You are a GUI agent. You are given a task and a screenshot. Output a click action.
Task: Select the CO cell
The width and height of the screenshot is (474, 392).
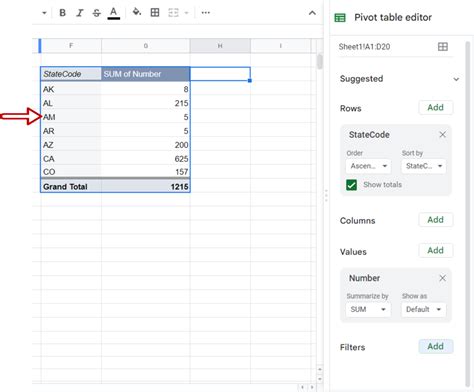pyautogui.click(x=71, y=172)
